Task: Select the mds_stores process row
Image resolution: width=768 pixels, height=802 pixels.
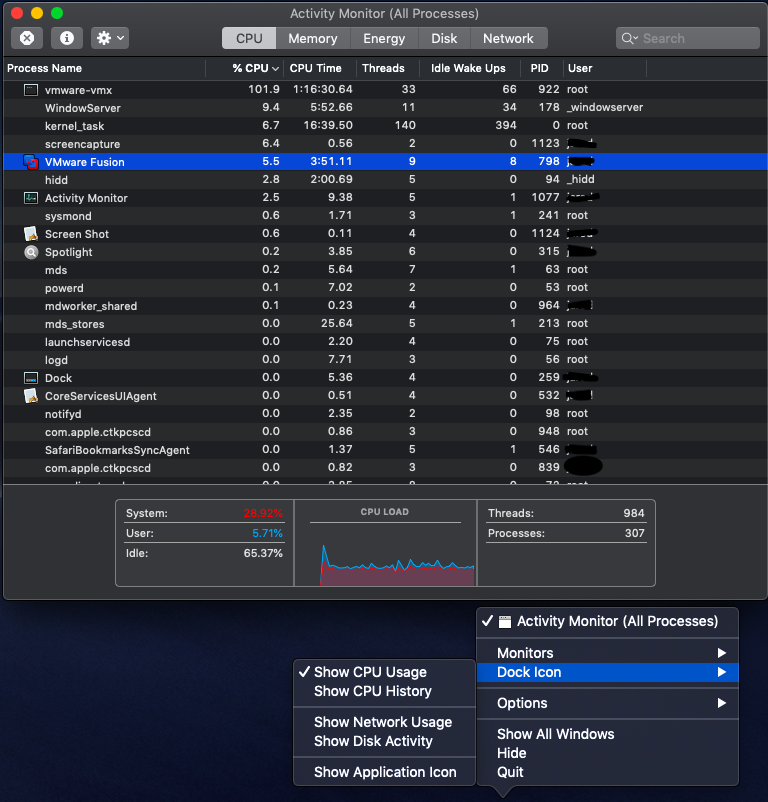Action: pyautogui.click(x=386, y=324)
